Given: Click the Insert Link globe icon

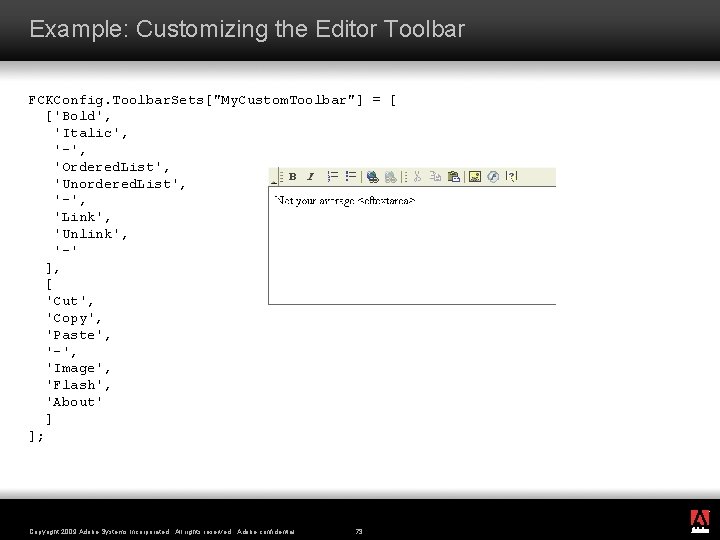Looking at the screenshot, I should (x=372, y=177).
